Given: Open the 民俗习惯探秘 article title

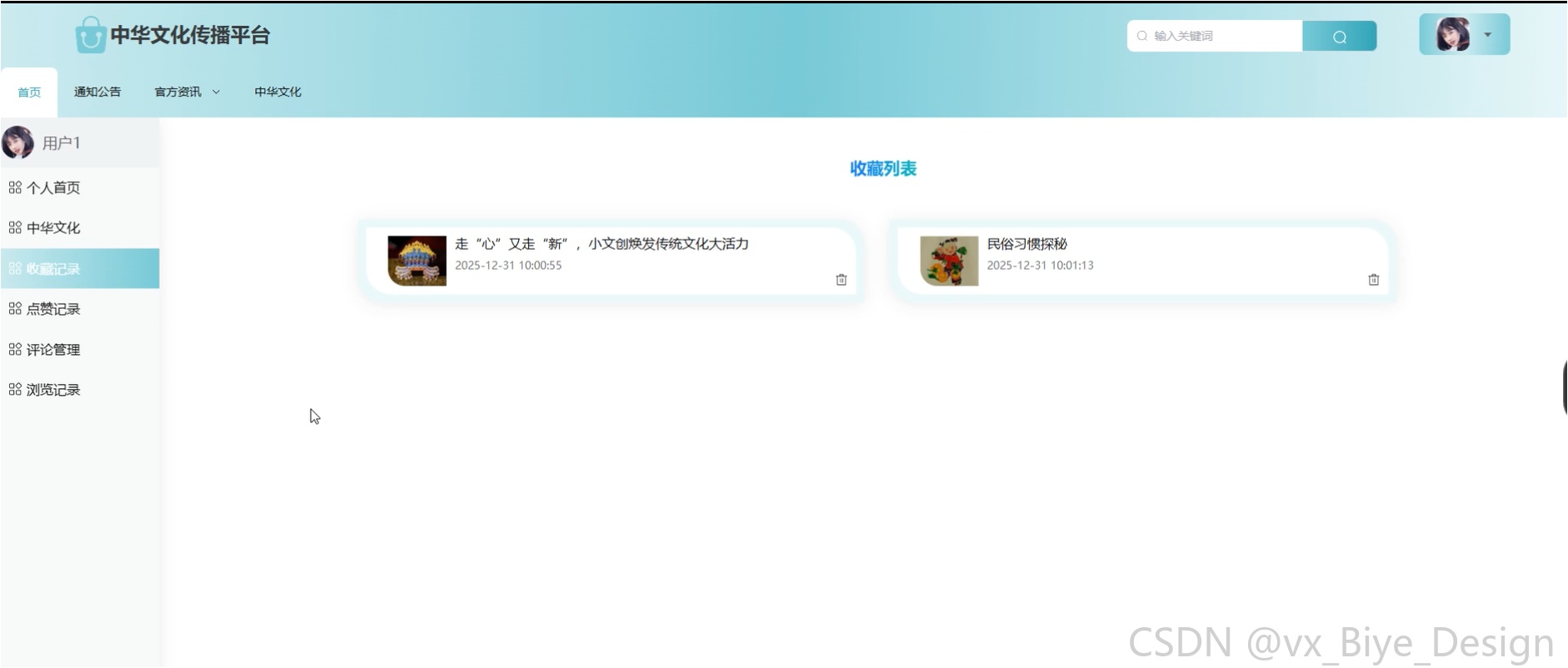Looking at the screenshot, I should click(1026, 244).
